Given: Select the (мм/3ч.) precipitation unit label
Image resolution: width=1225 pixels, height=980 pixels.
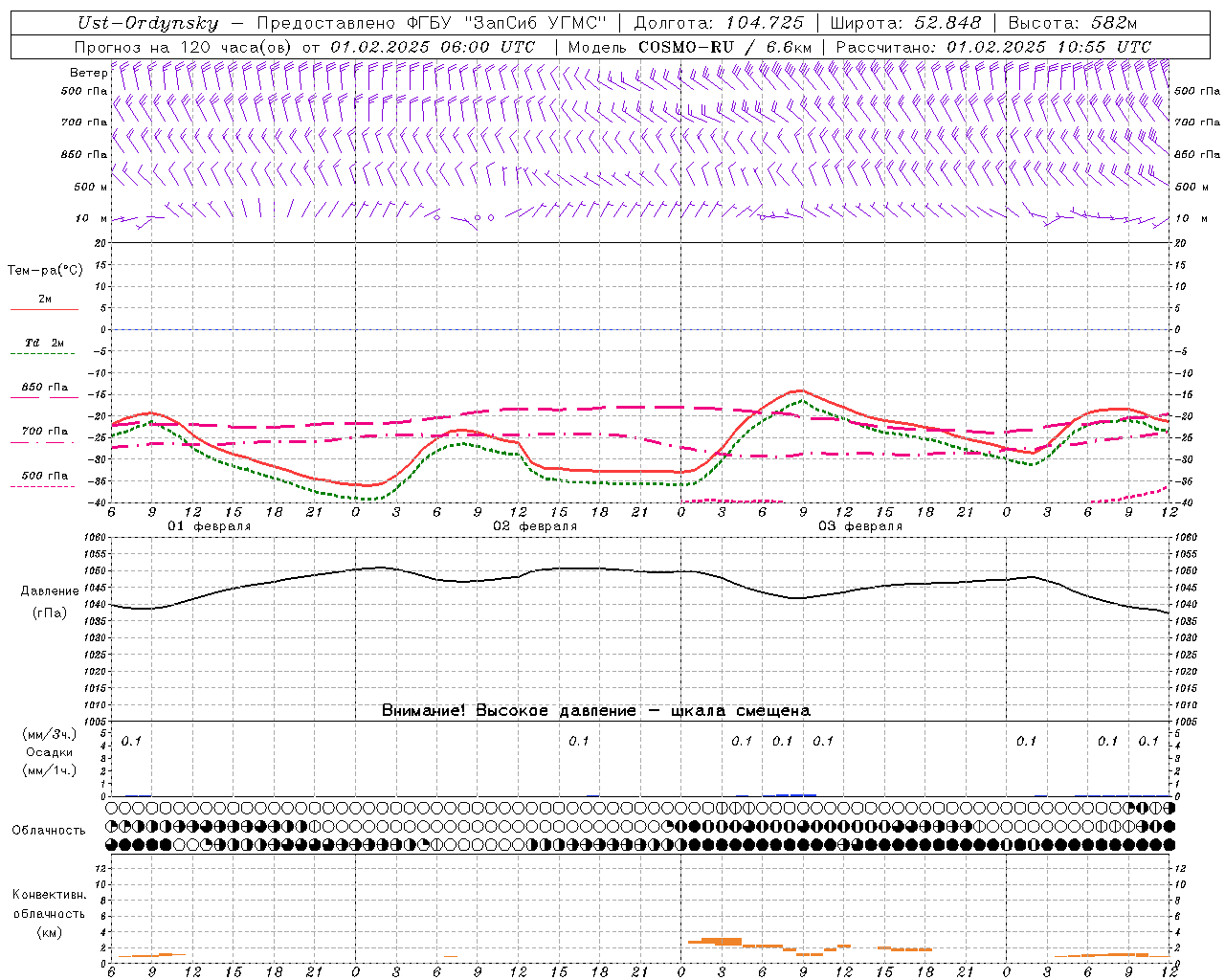Looking at the screenshot, I should [x=50, y=735].
